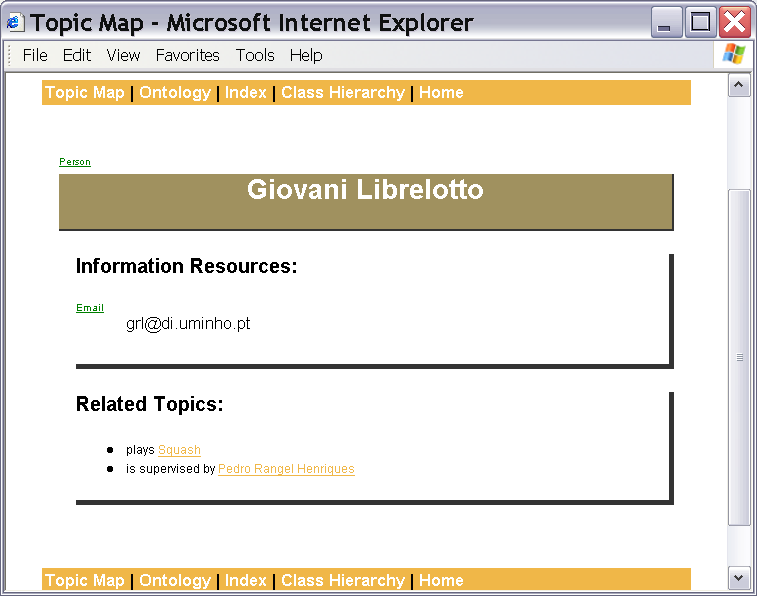Open the Help menu
The image size is (757, 596).
click(x=306, y=55)
